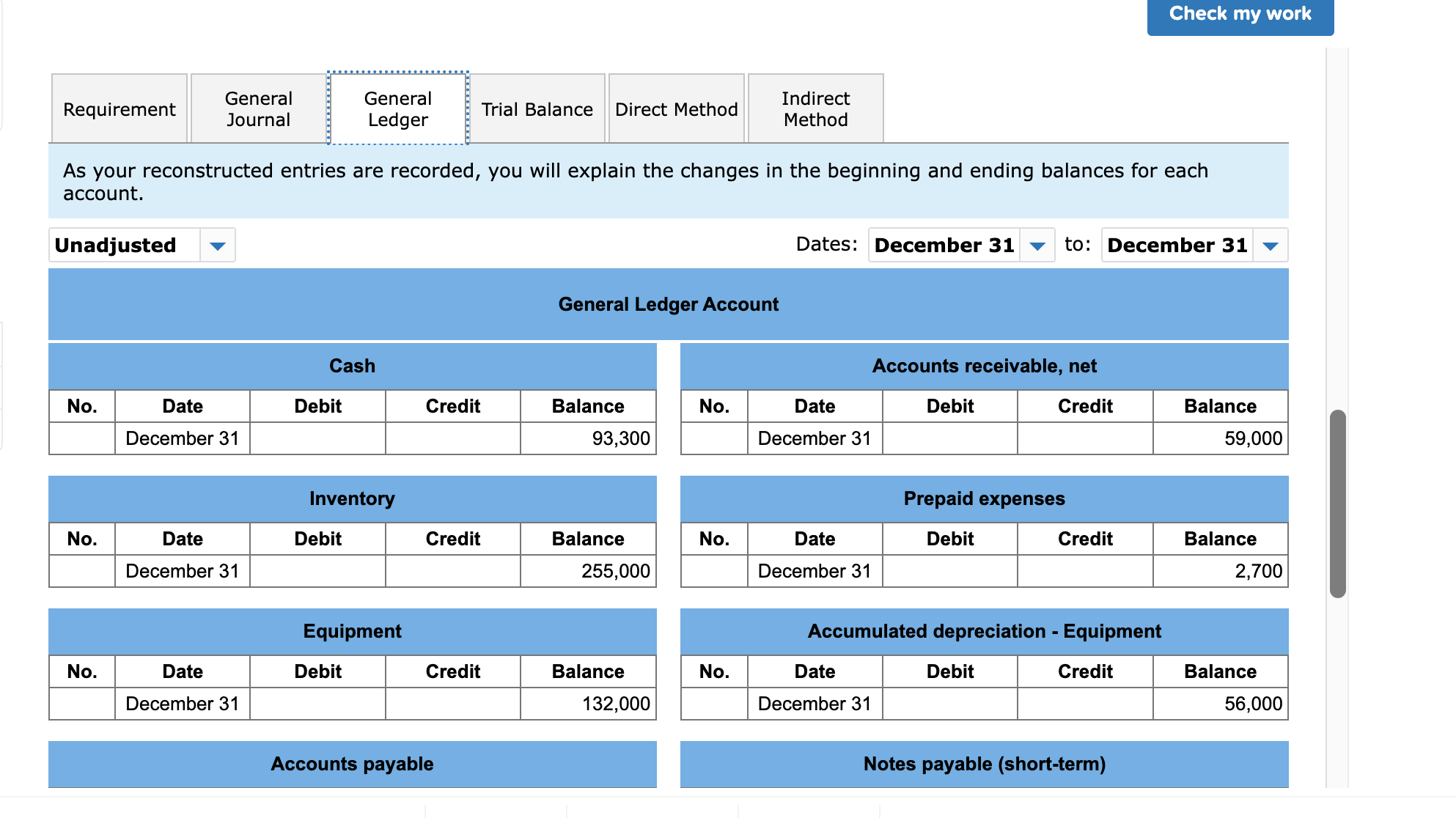Go to the Direct Method tab
This screenshot has width=1456, height=818.
(676, 109)
